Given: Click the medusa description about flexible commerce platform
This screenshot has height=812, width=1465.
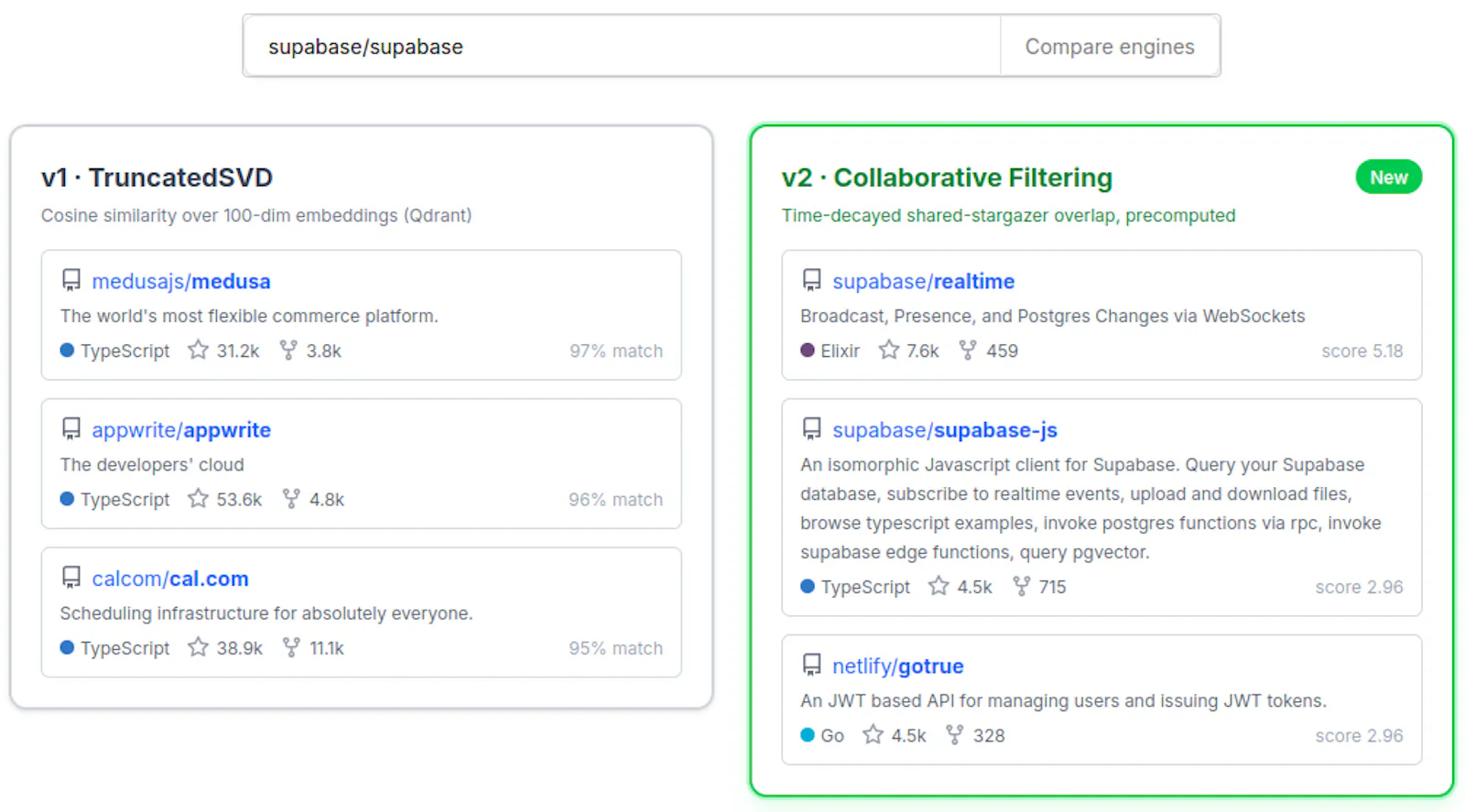Looking at the screenshot, I should click(x=249, y=316).
